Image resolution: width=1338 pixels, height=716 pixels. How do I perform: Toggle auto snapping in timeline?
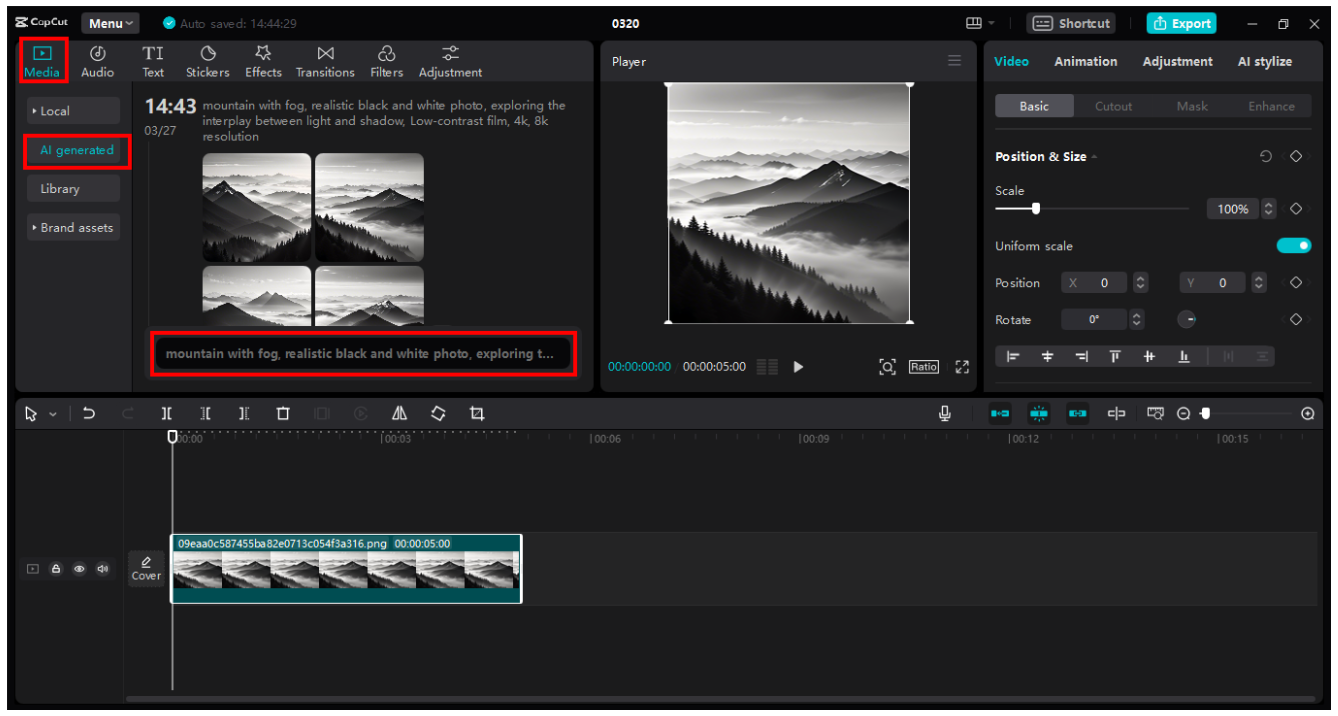[x=1039, y=413]
